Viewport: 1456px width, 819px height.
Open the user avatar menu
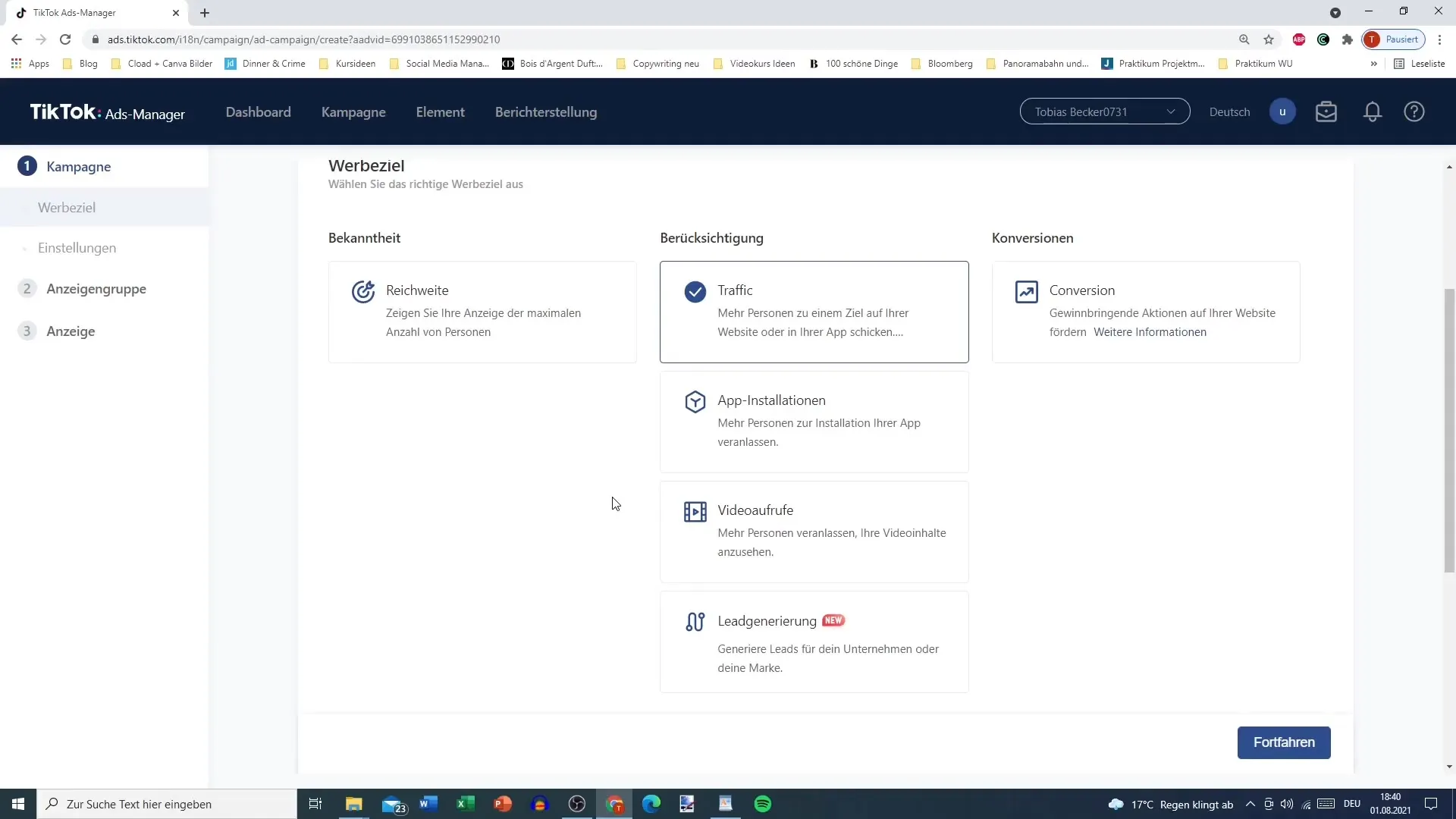click(x=1282, y=111)
